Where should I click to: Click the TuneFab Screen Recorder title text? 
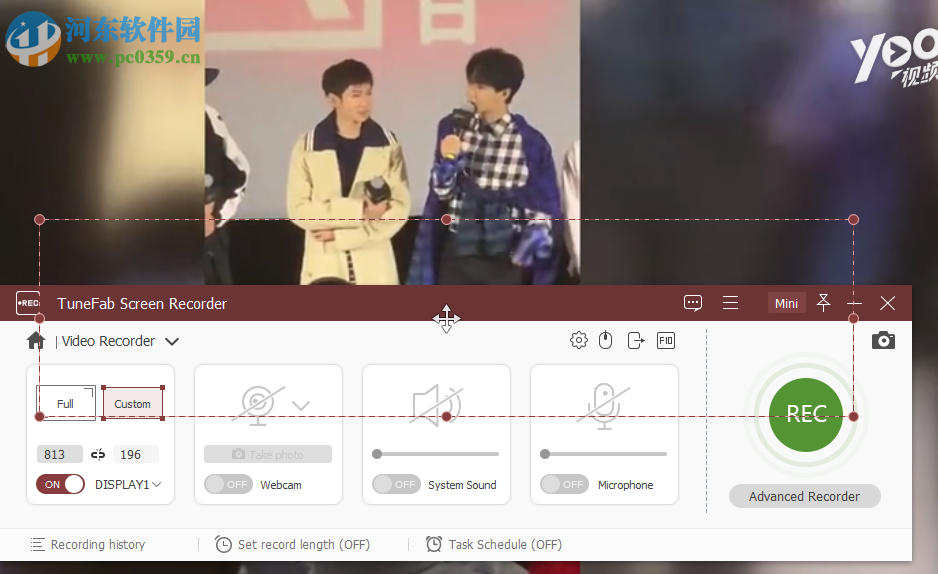(x=142, y=304)
